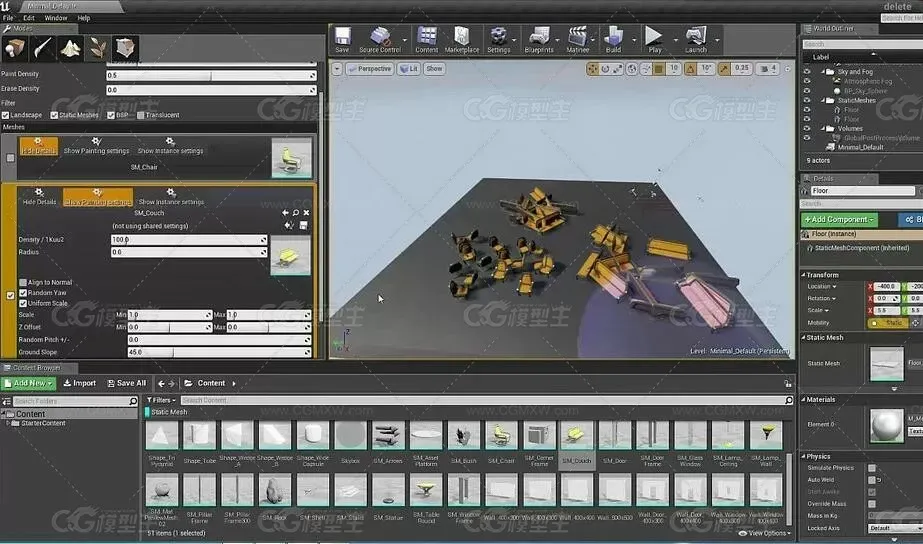This screenshot has height=544, width=923.
Task: Select StarterContent folder in tree
Action: tap(43, 423)
